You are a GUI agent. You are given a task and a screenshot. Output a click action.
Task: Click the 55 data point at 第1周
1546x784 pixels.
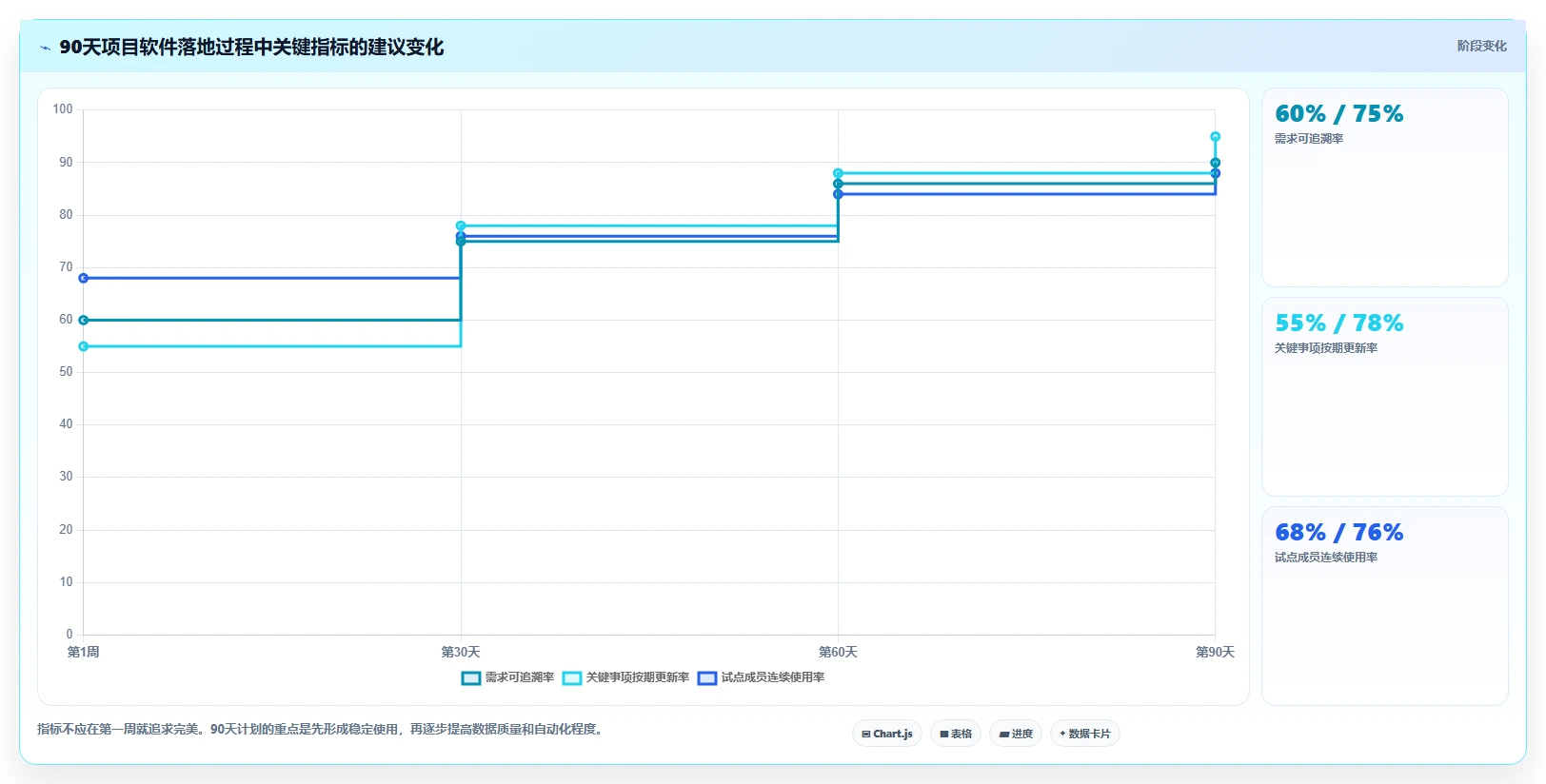(x=84, y=346)
